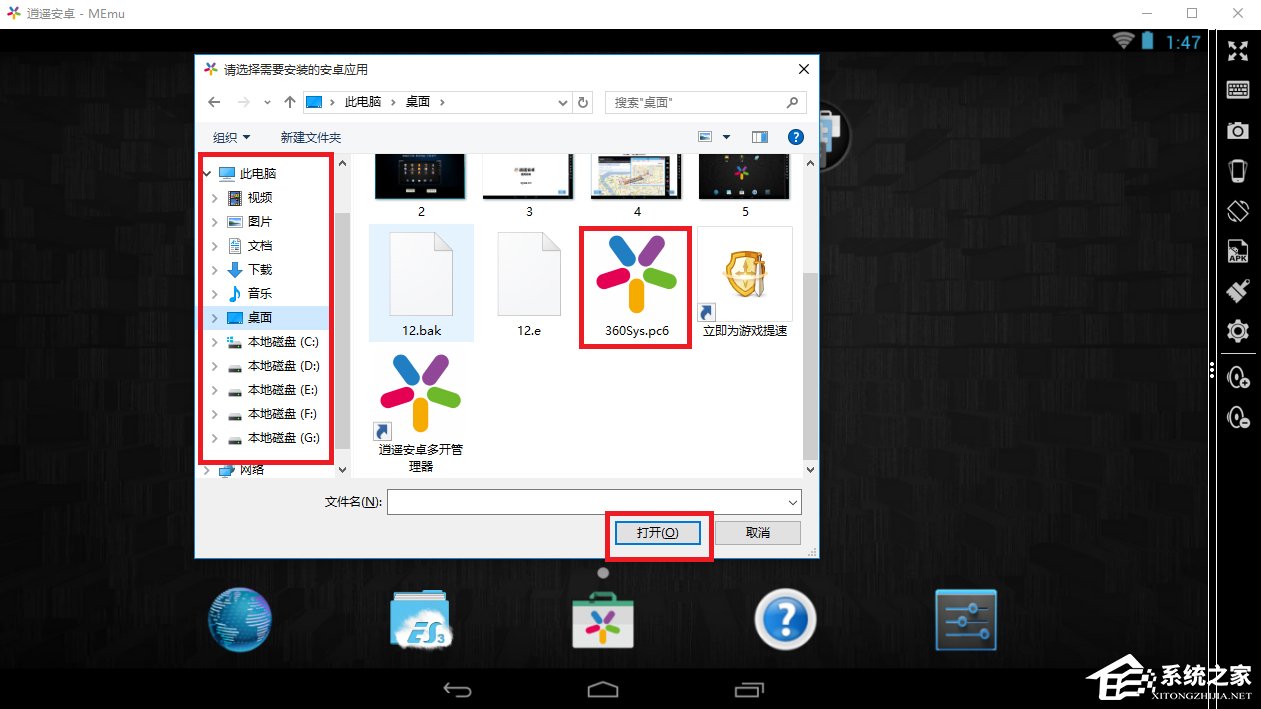Click the volume up icon
This screenshot has width=1261, height=709.
(x=1238, y=377)
